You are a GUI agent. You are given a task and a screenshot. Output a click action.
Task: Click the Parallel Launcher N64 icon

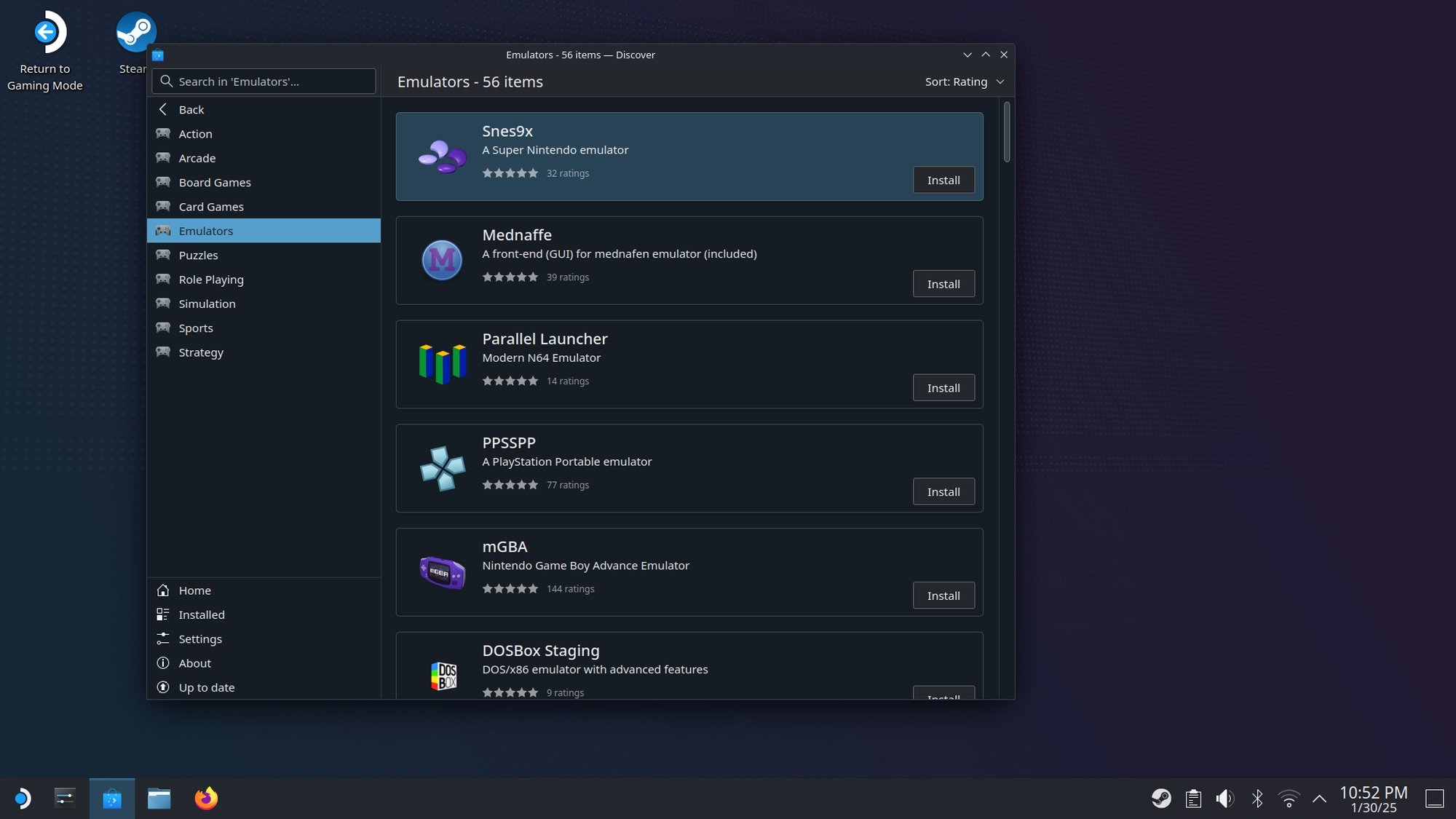[x=442, y=364]
